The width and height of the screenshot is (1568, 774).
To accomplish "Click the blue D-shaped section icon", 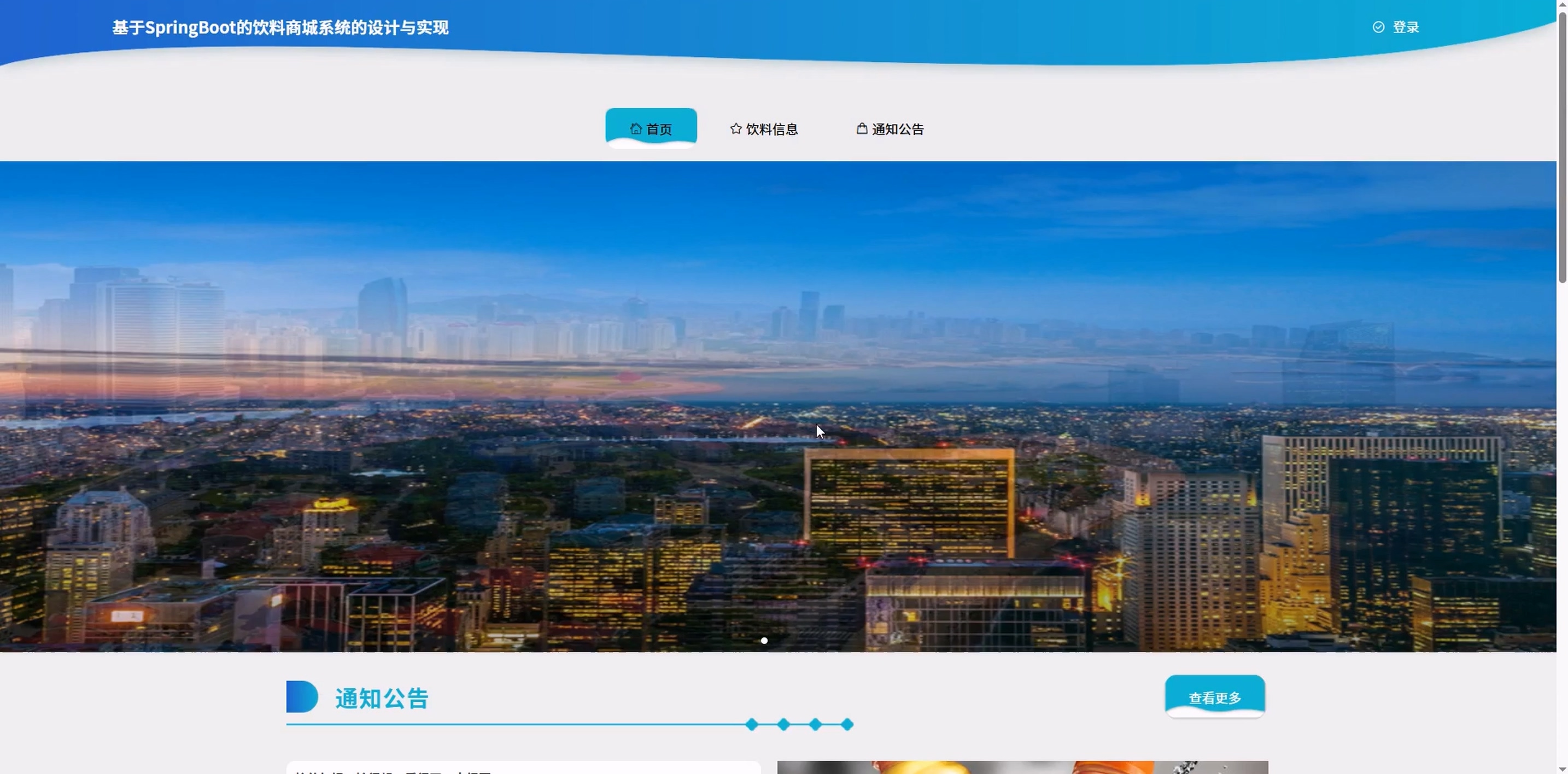I will click(301, 697).
